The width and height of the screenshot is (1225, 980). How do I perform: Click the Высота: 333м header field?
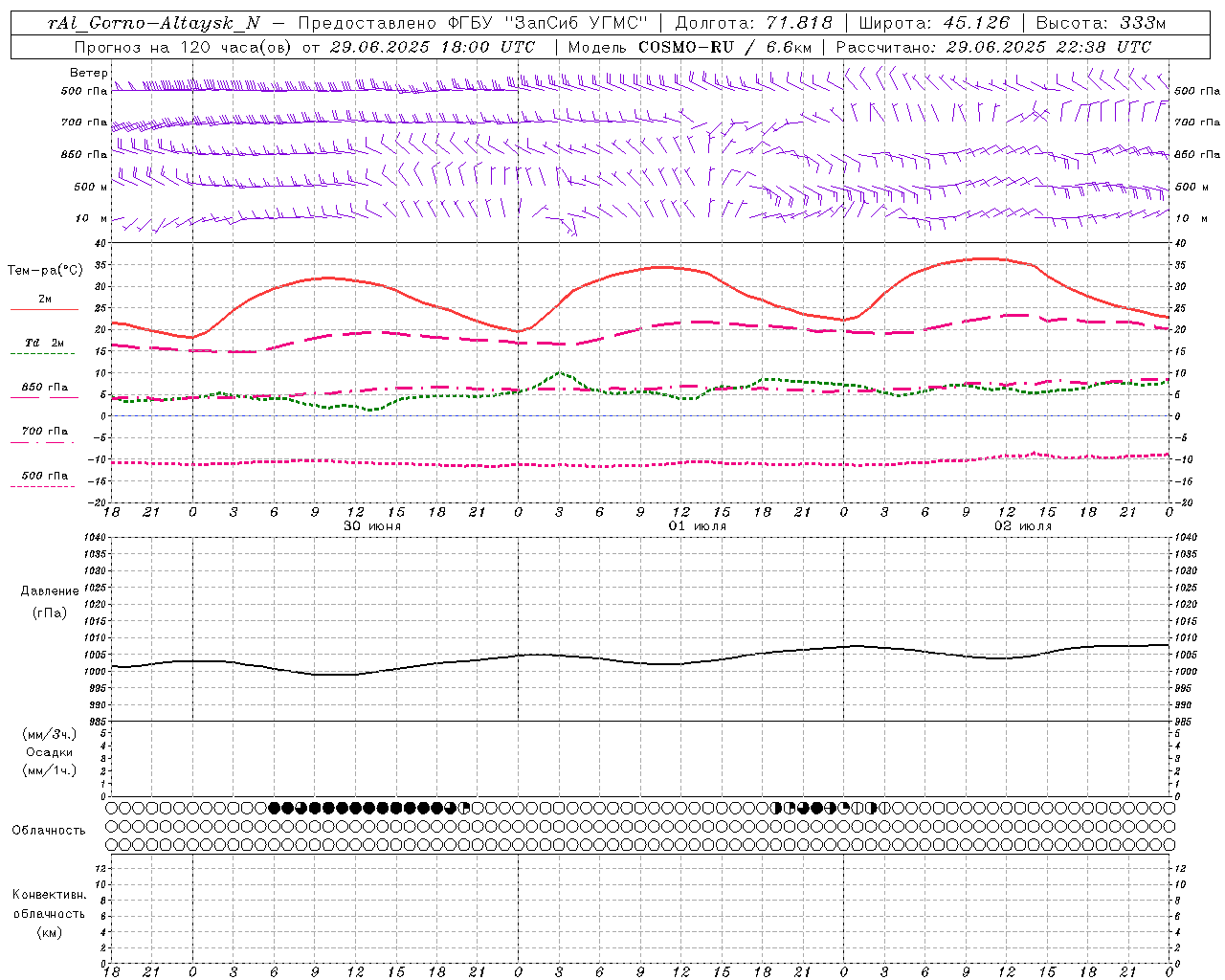point(1102,24)
